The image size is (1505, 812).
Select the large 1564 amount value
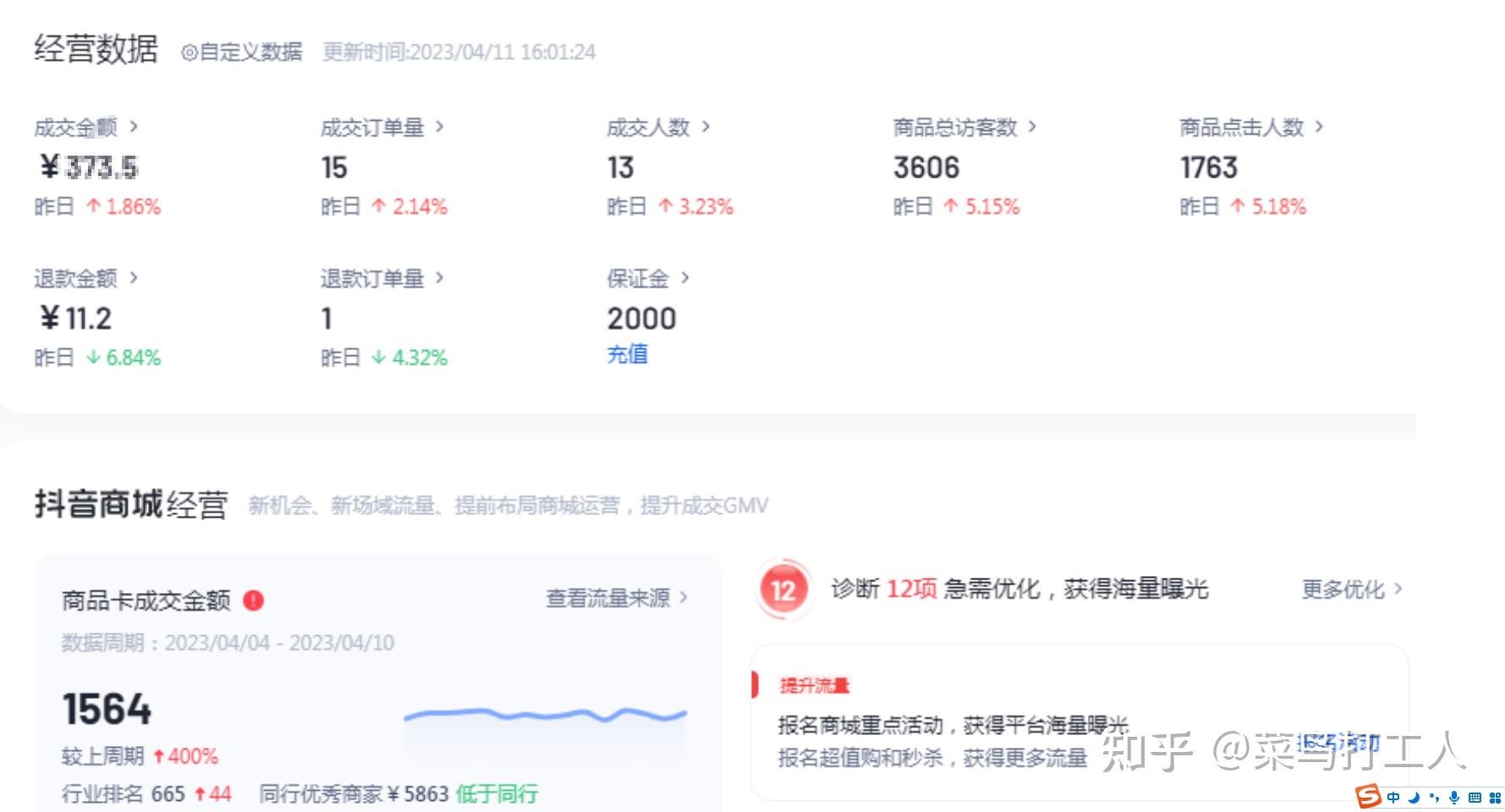(107, 709)
